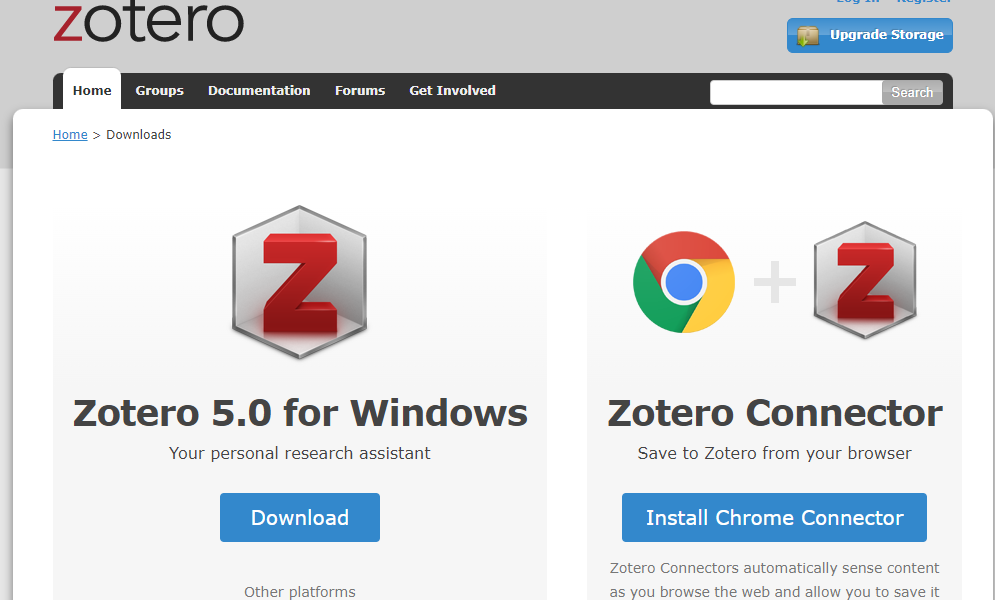The width and height of the screenshot is (995, 600).
Task: Click the Downloads breadcrumb text
Action: pos(138,134)
